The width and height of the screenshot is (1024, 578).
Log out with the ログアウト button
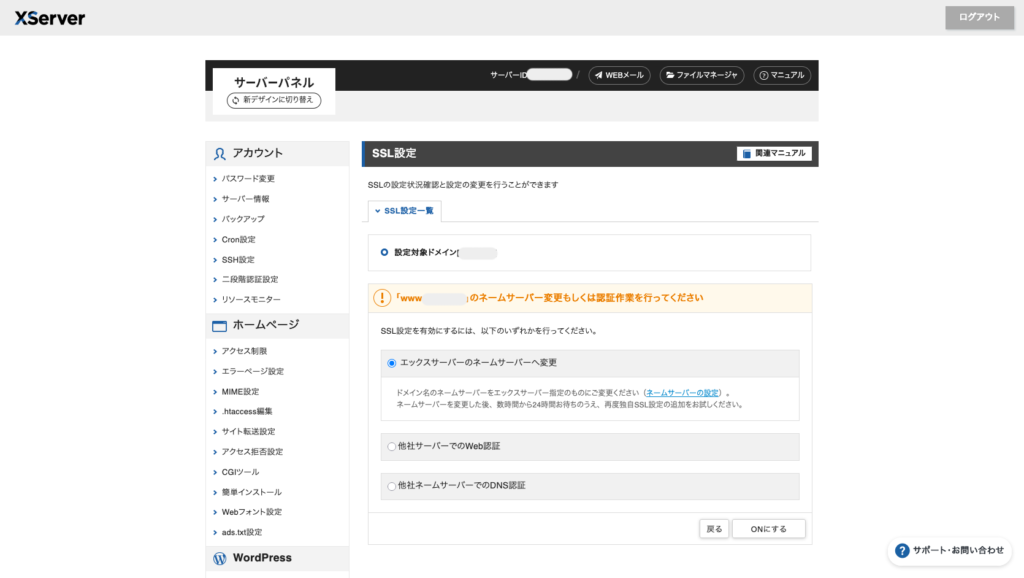click(x=979, y=18)
